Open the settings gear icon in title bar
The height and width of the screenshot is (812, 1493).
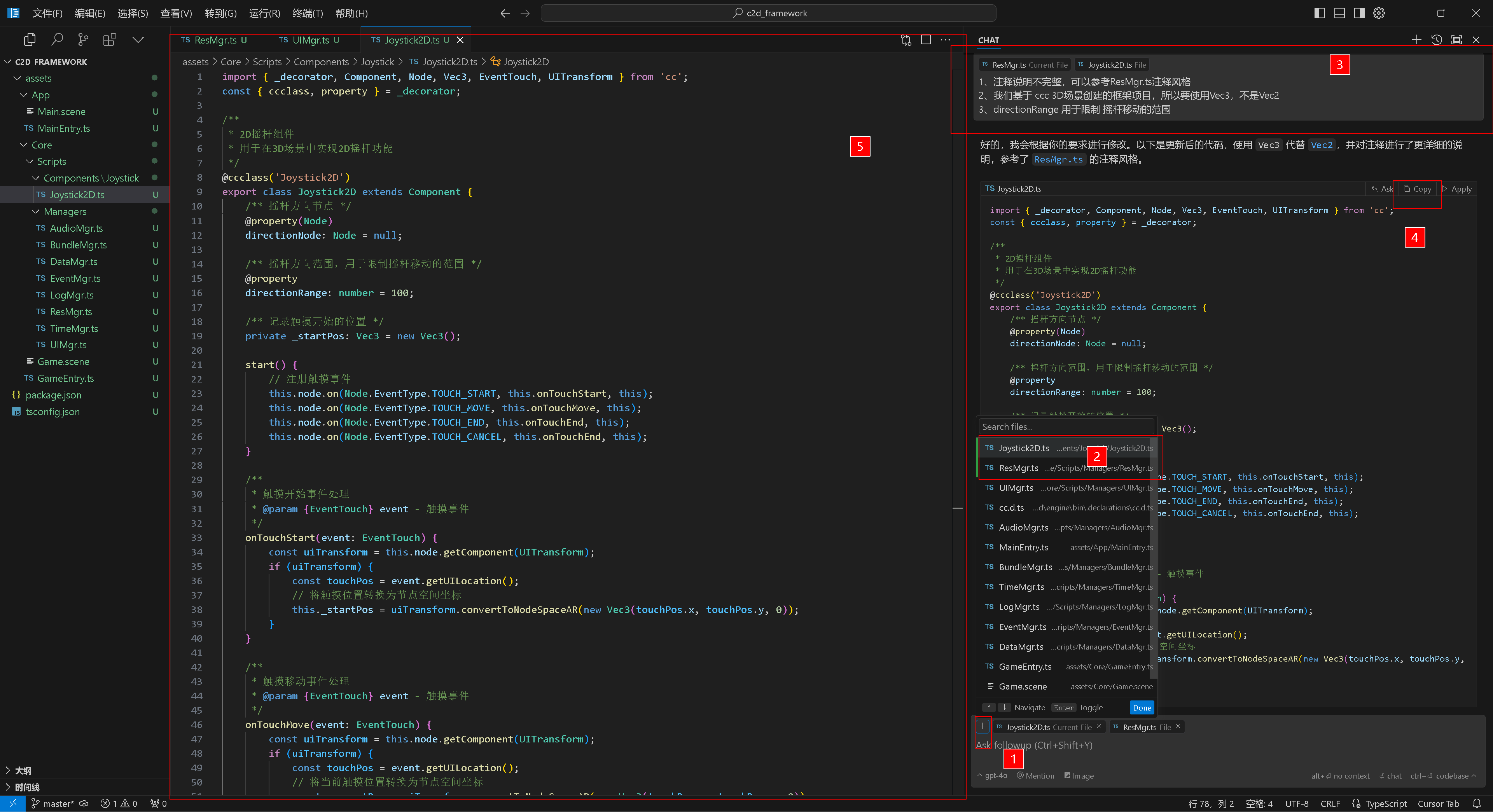point(1379,13)
